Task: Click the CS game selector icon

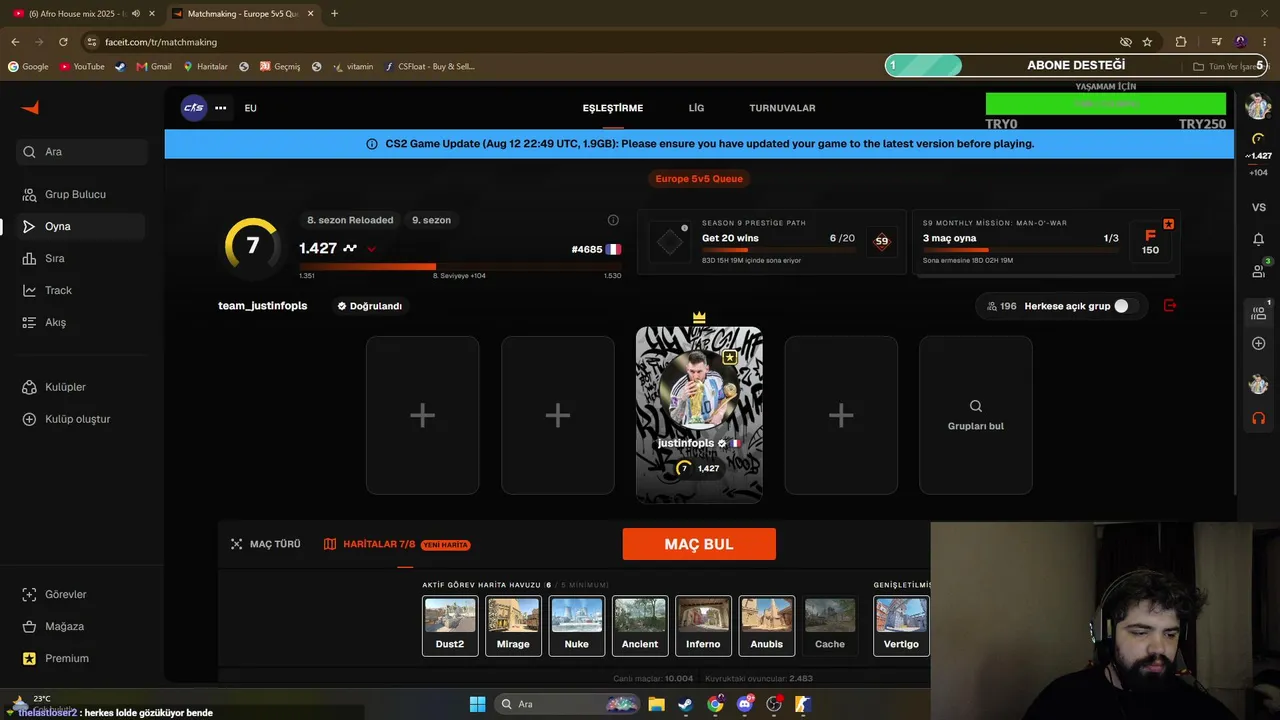Action: pos(193,108)
